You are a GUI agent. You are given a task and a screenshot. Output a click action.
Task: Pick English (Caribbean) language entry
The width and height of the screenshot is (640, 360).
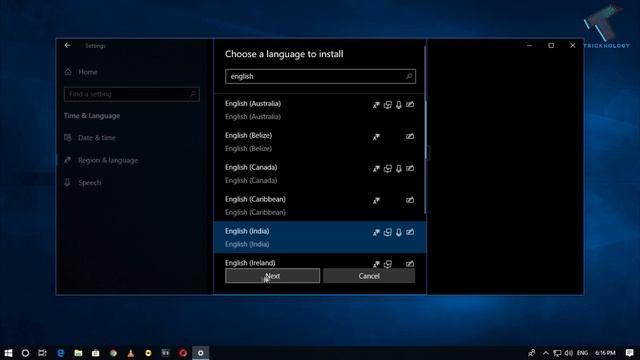[x=320, y=205]
